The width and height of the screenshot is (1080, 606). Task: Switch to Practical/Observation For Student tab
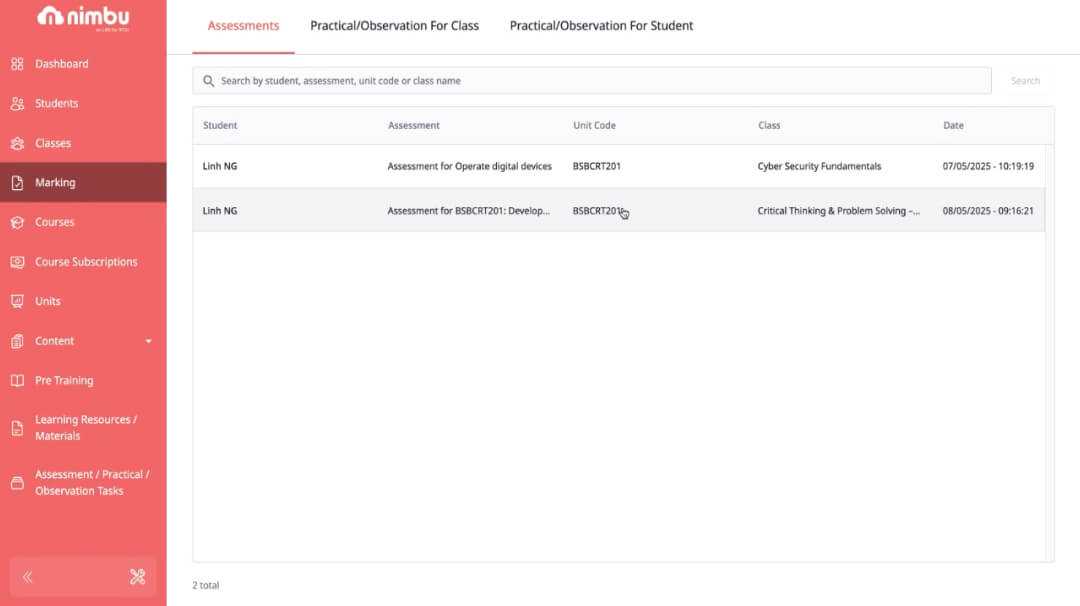pyautogui.click(x=601, y=26)
